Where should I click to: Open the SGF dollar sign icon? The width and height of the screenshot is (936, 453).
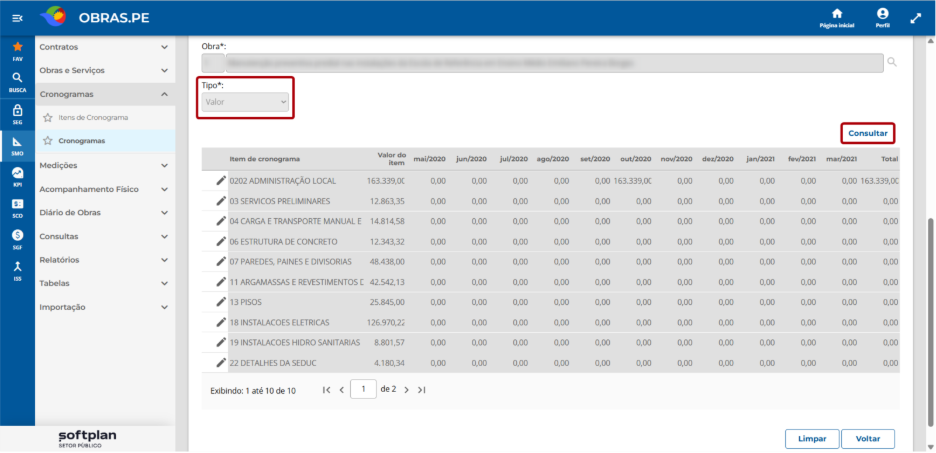[17, 235]
